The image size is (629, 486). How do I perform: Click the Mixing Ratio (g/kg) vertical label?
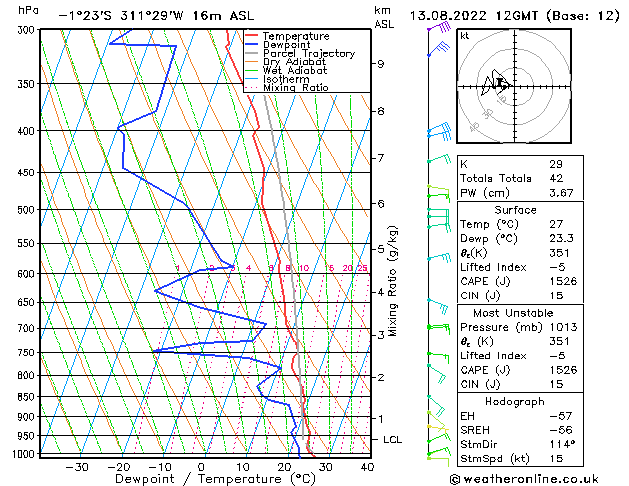pos(392,281)
